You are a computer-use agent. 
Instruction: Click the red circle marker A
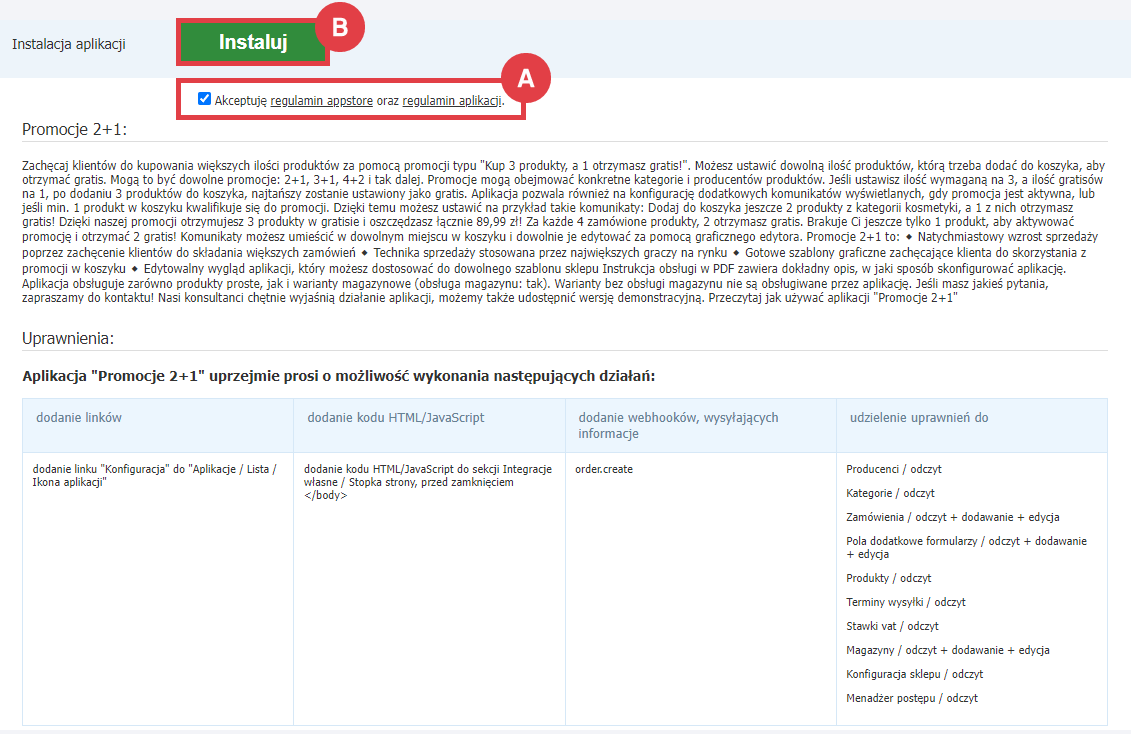526,78
